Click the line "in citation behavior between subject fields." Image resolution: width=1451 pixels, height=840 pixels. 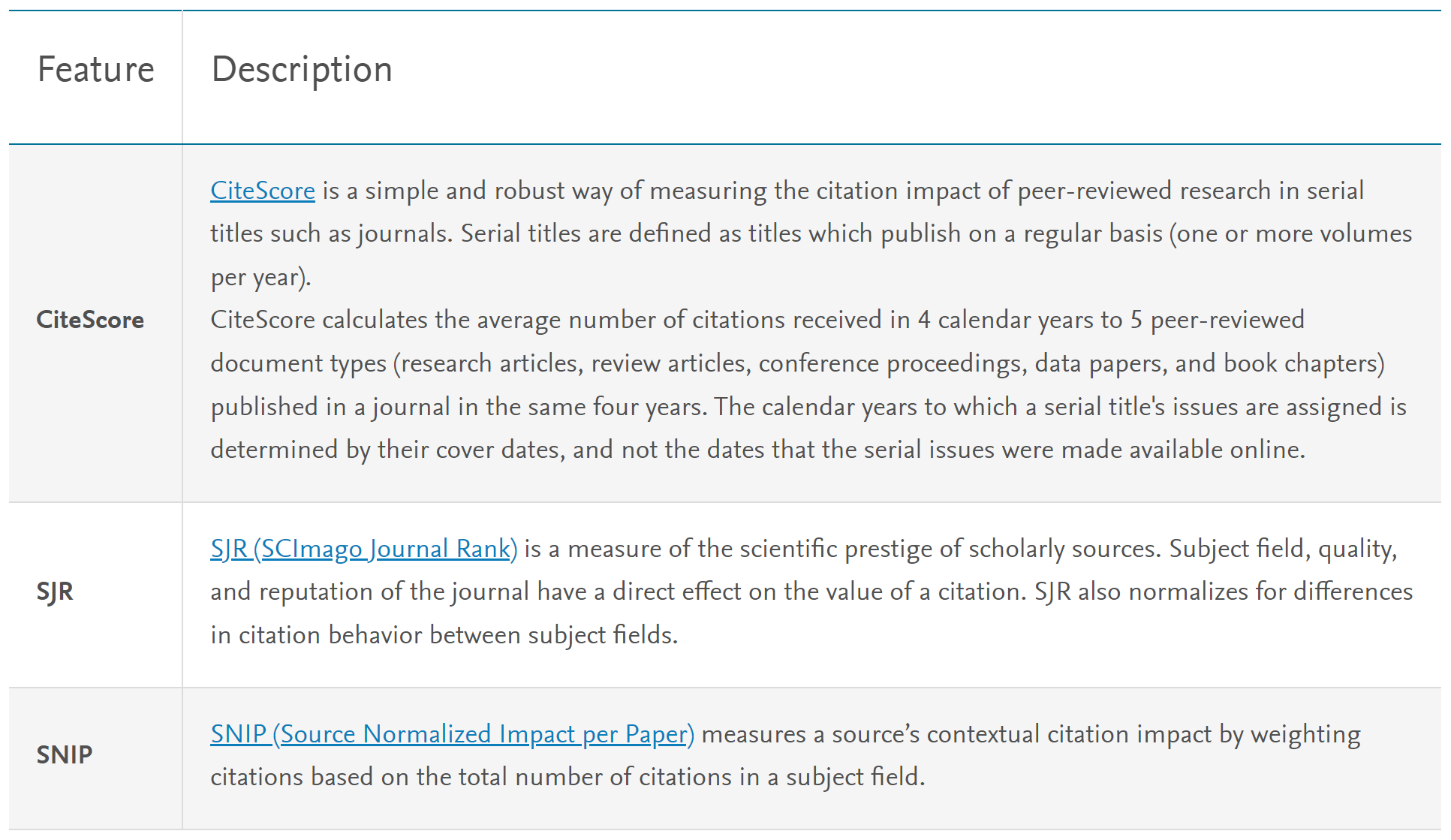tap(444, 635)
